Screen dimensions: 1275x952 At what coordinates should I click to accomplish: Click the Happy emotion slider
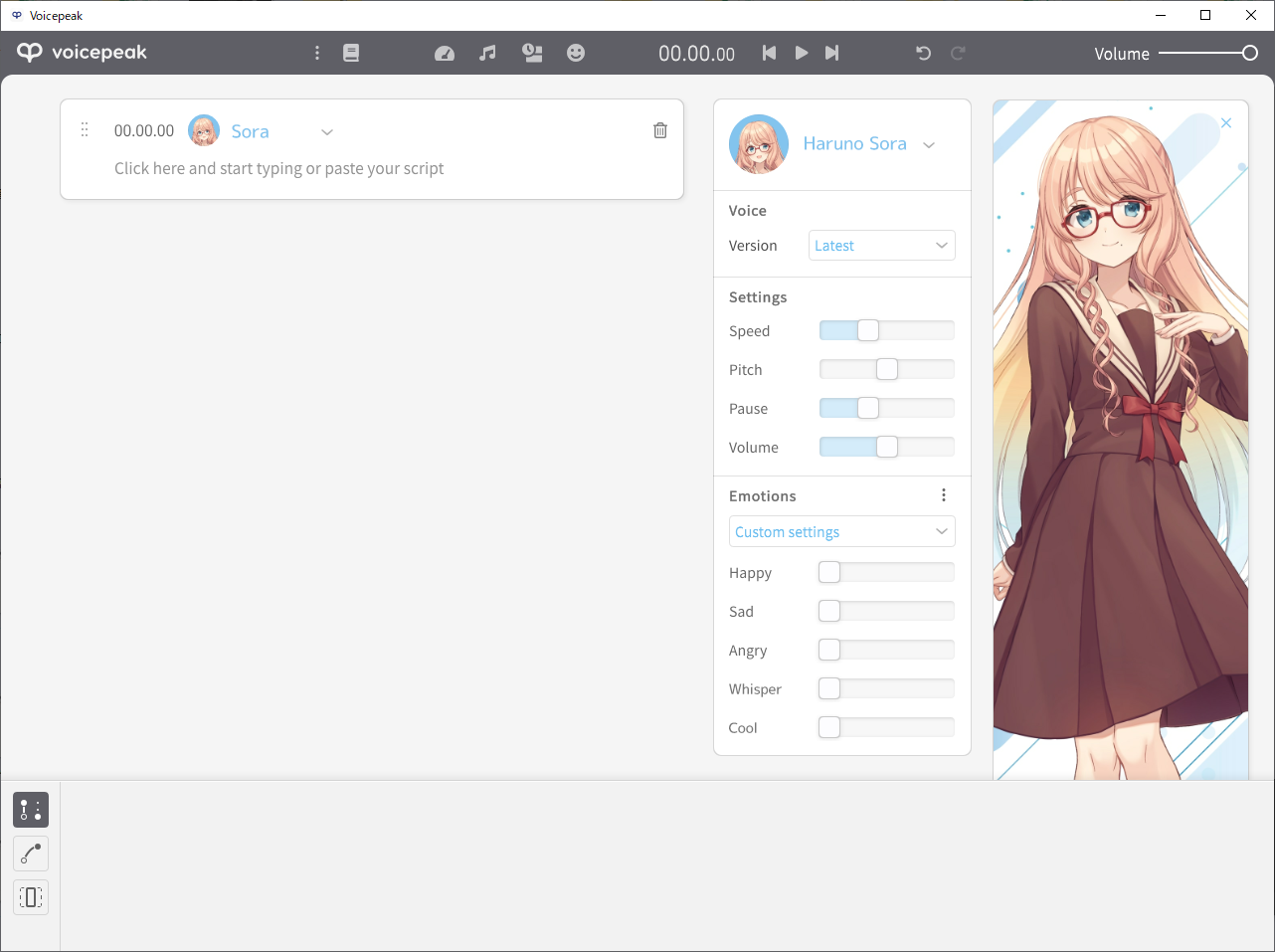(887, 572)
